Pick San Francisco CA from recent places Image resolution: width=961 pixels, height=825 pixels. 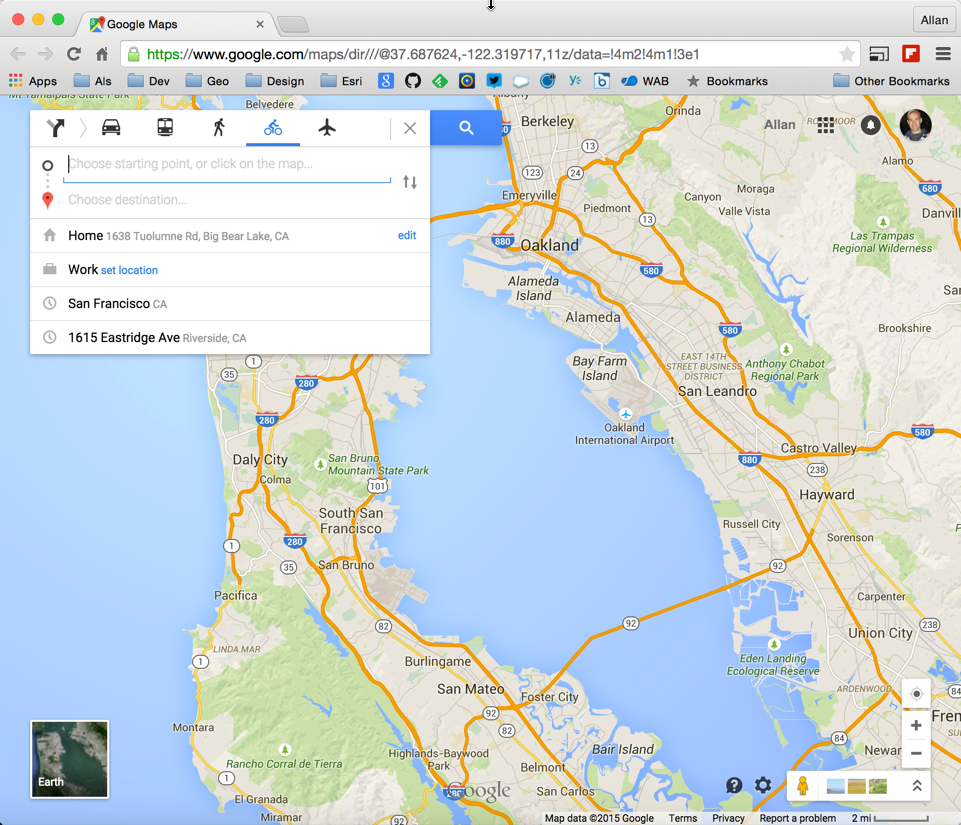[x=230, y=304]
